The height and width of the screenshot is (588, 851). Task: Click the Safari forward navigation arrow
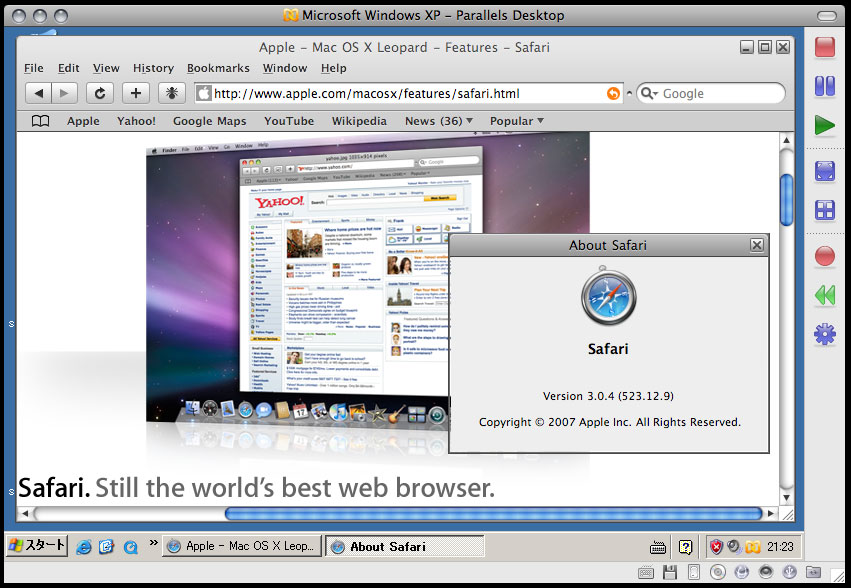(x=65, y=93)
